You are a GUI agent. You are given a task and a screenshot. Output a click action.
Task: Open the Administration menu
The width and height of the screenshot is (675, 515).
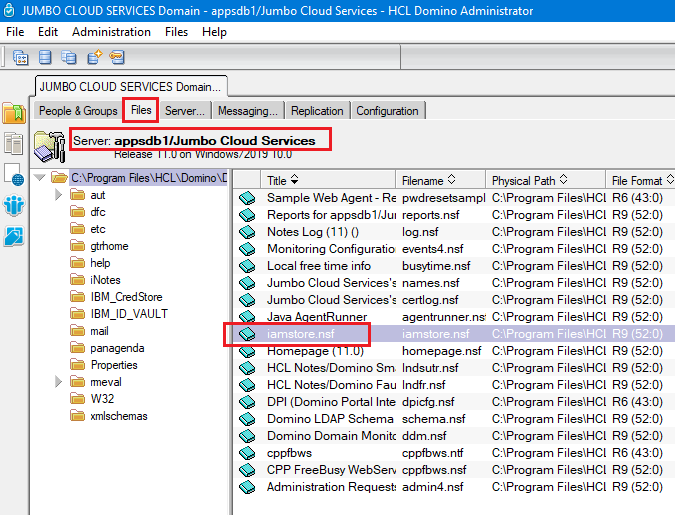[x=111, y=32]
